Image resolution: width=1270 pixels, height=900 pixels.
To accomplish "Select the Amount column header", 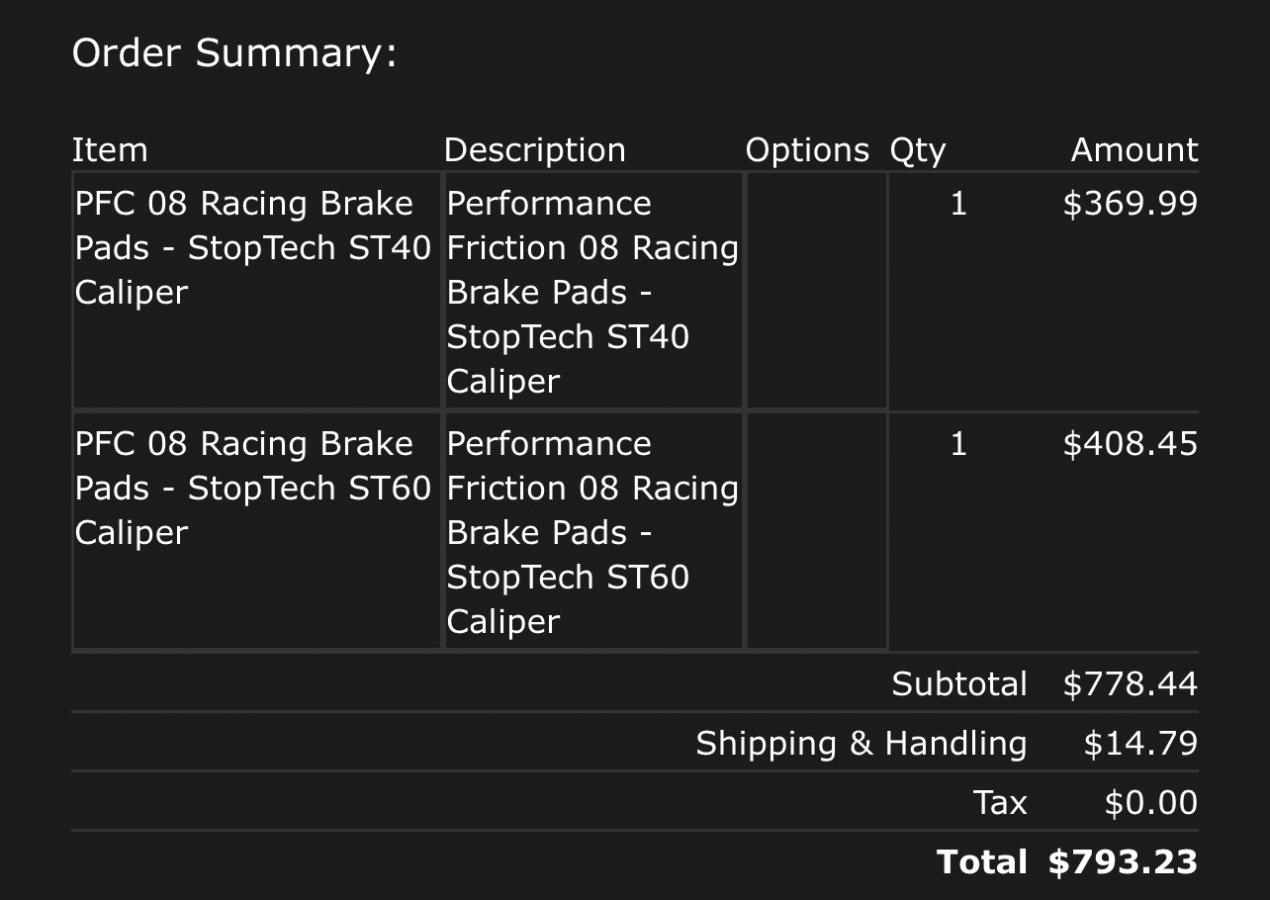I will (1134, 150).
